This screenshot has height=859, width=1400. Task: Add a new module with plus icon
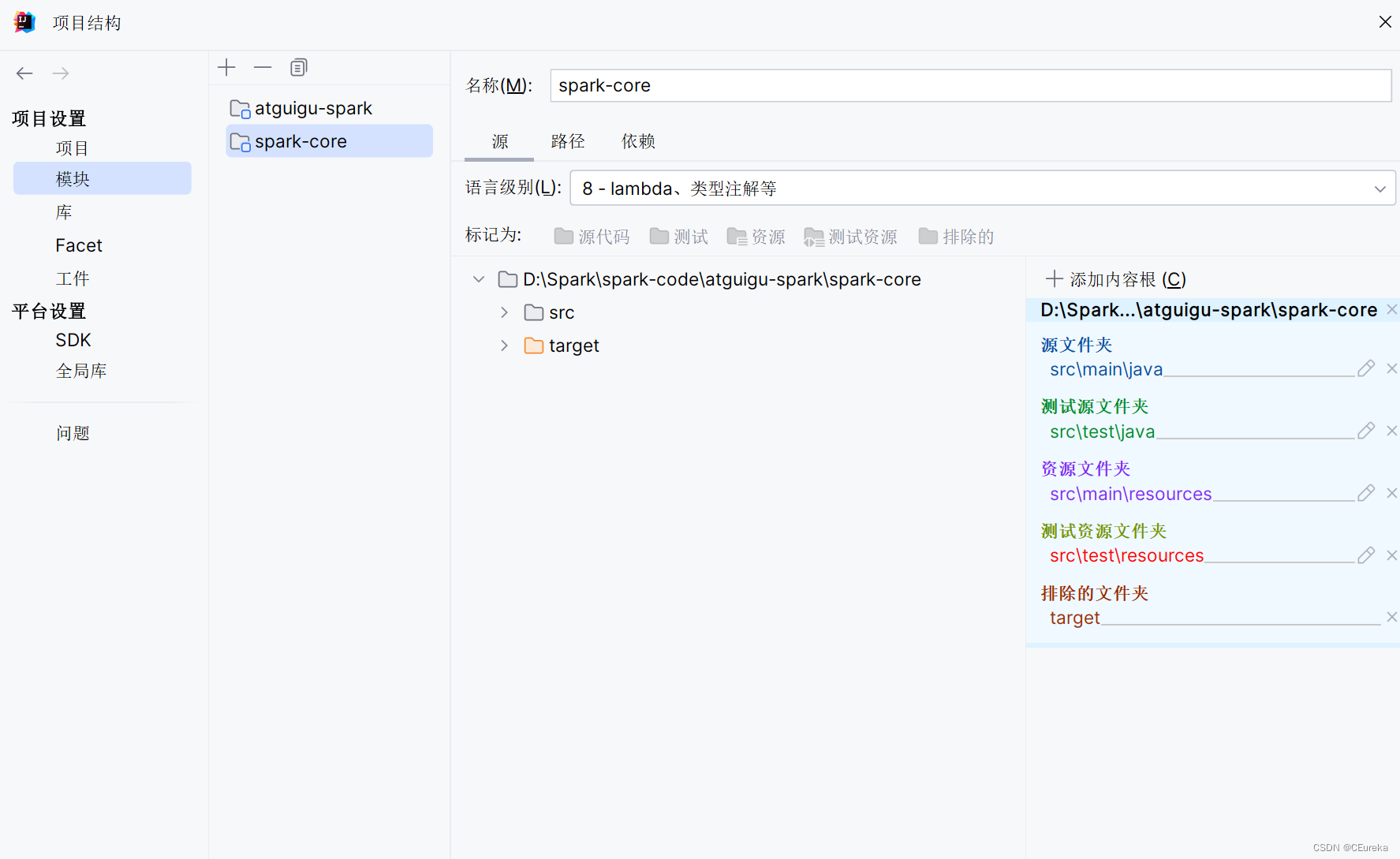[226, 67]
